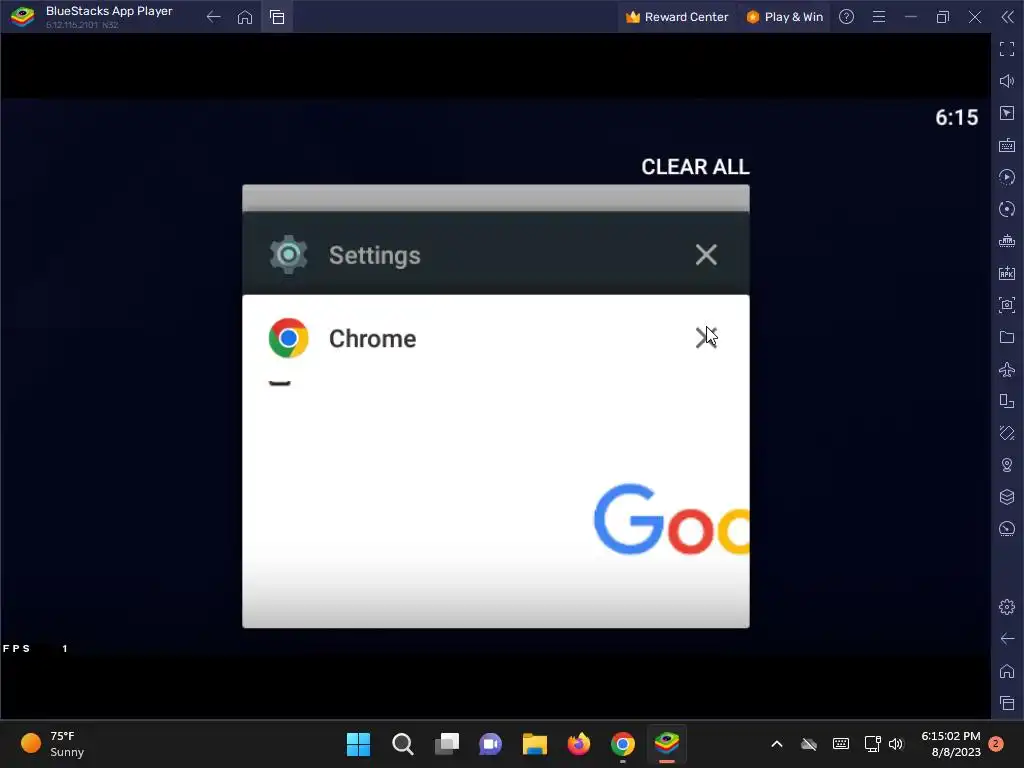Viewport: 1024px width, 768px height.
Task: Open the BlueStacks help icon
Action: [846, 17]
